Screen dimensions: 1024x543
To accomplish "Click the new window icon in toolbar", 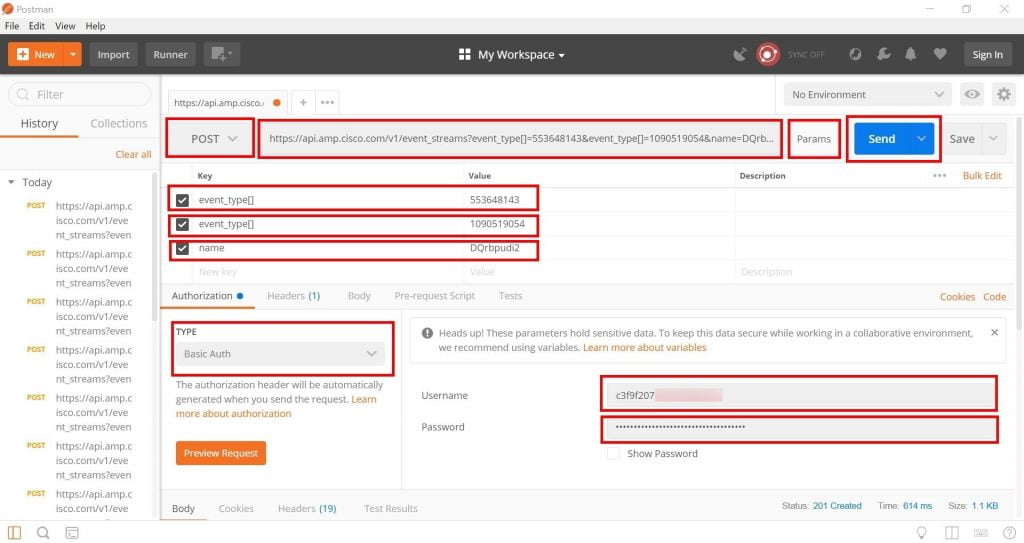I will click(222, 54).
